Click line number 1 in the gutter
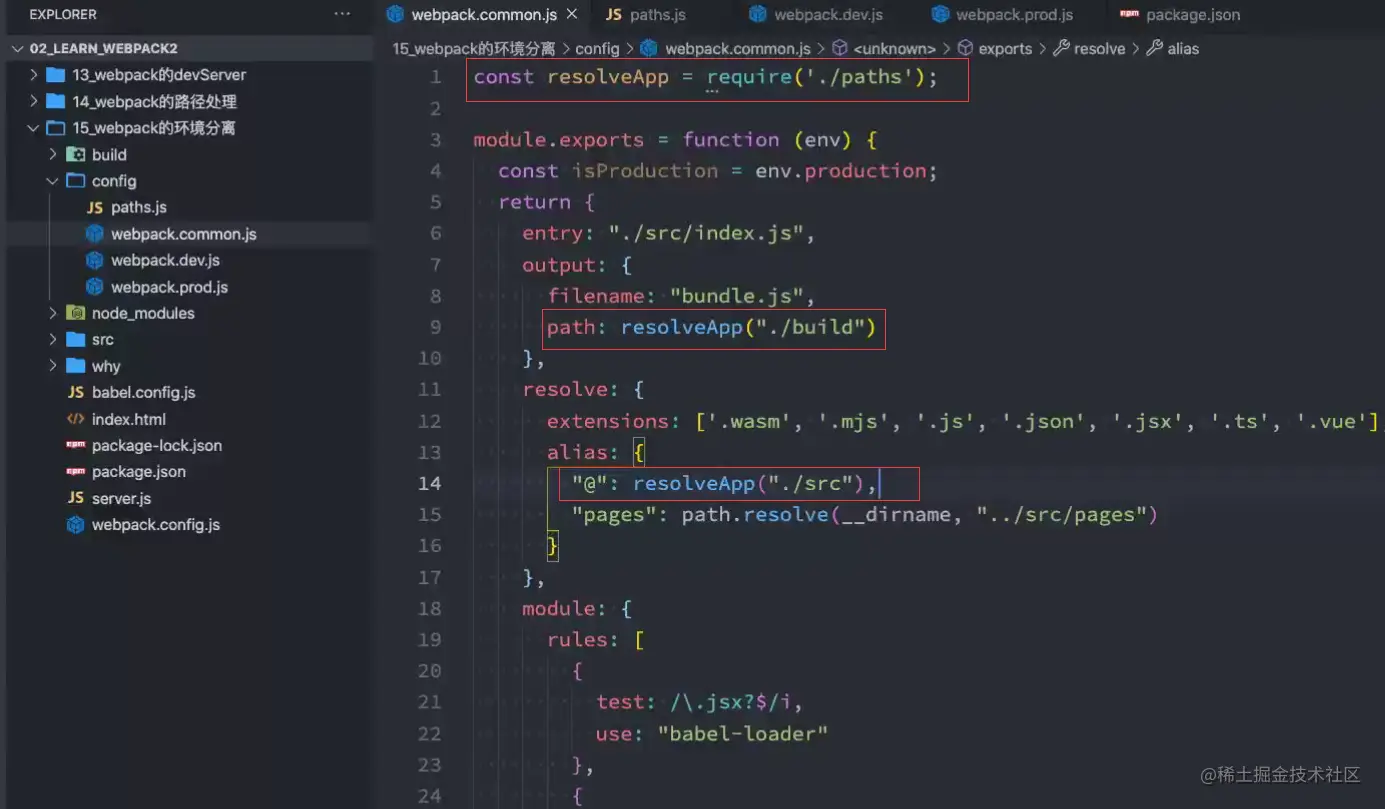This screenshot has height=809, width=1385. pos(435,77)
